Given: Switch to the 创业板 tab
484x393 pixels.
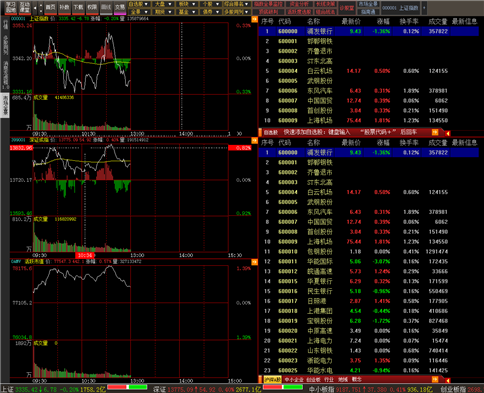Looking at the screenshot, I should coord(313,380).
